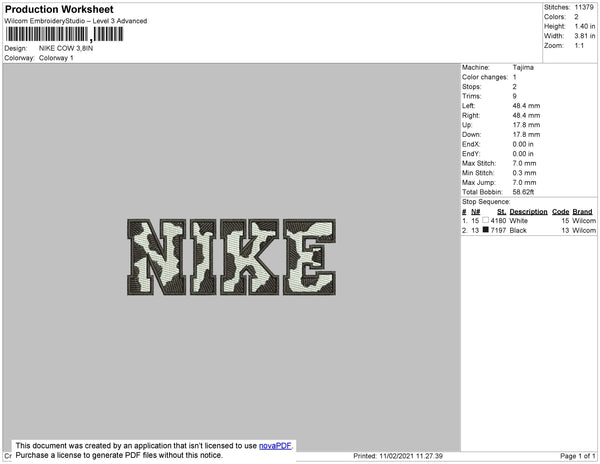Screen dimensions: 600x464
Task: Click the Up value '17.8 mm'
Action: tap(526, 125)
